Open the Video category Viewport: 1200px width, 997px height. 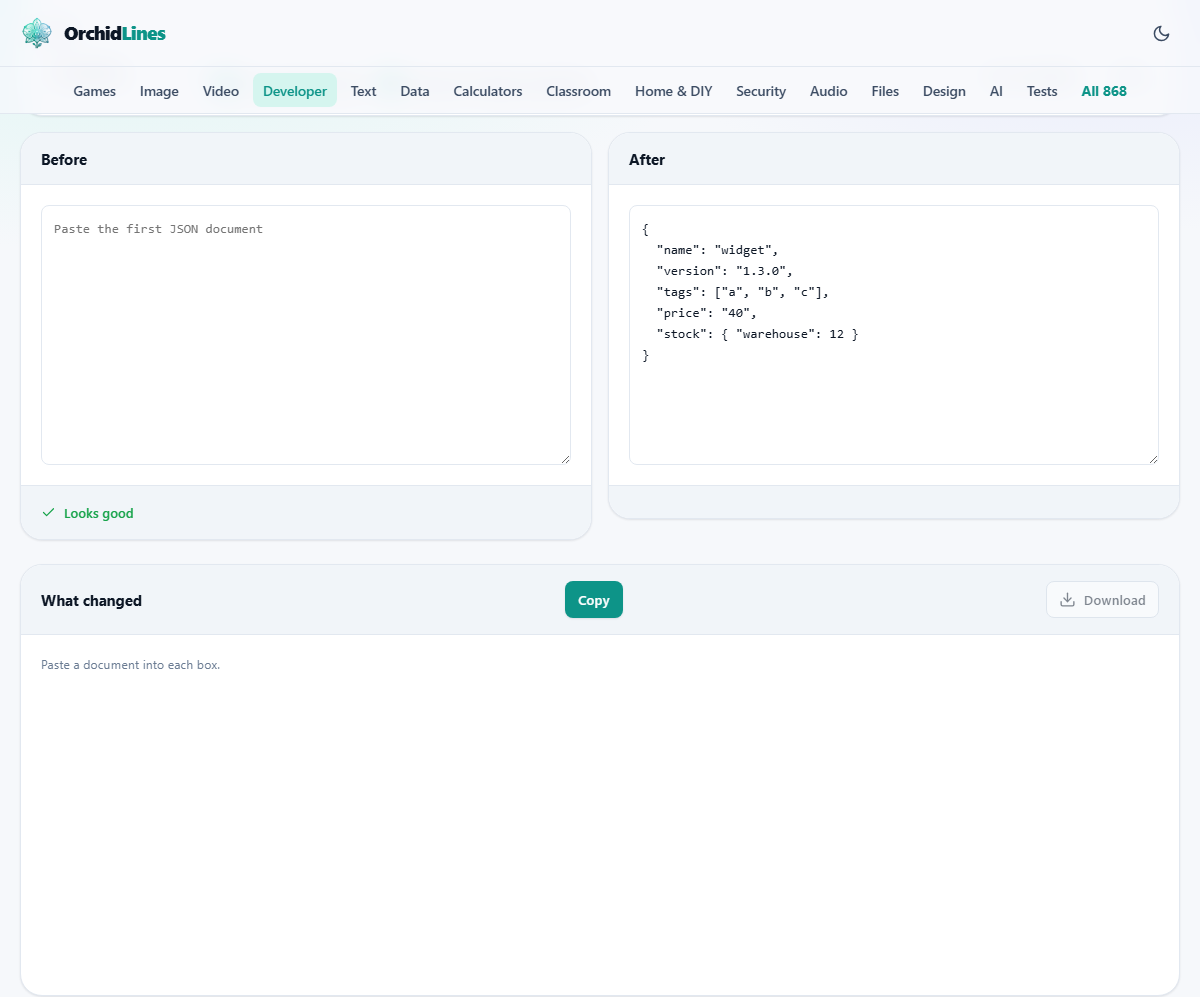click(221, 91)
